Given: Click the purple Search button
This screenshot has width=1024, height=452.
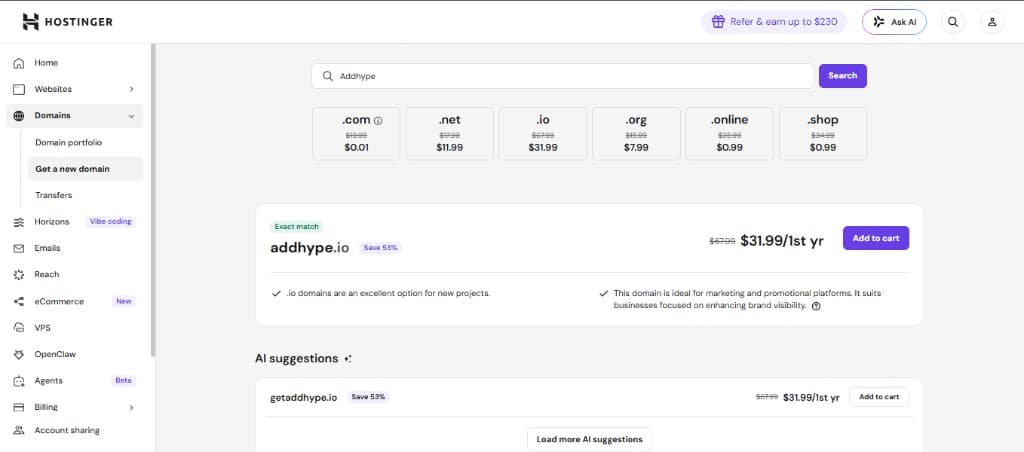Looking at the screenshot, I should pos(842,76).
